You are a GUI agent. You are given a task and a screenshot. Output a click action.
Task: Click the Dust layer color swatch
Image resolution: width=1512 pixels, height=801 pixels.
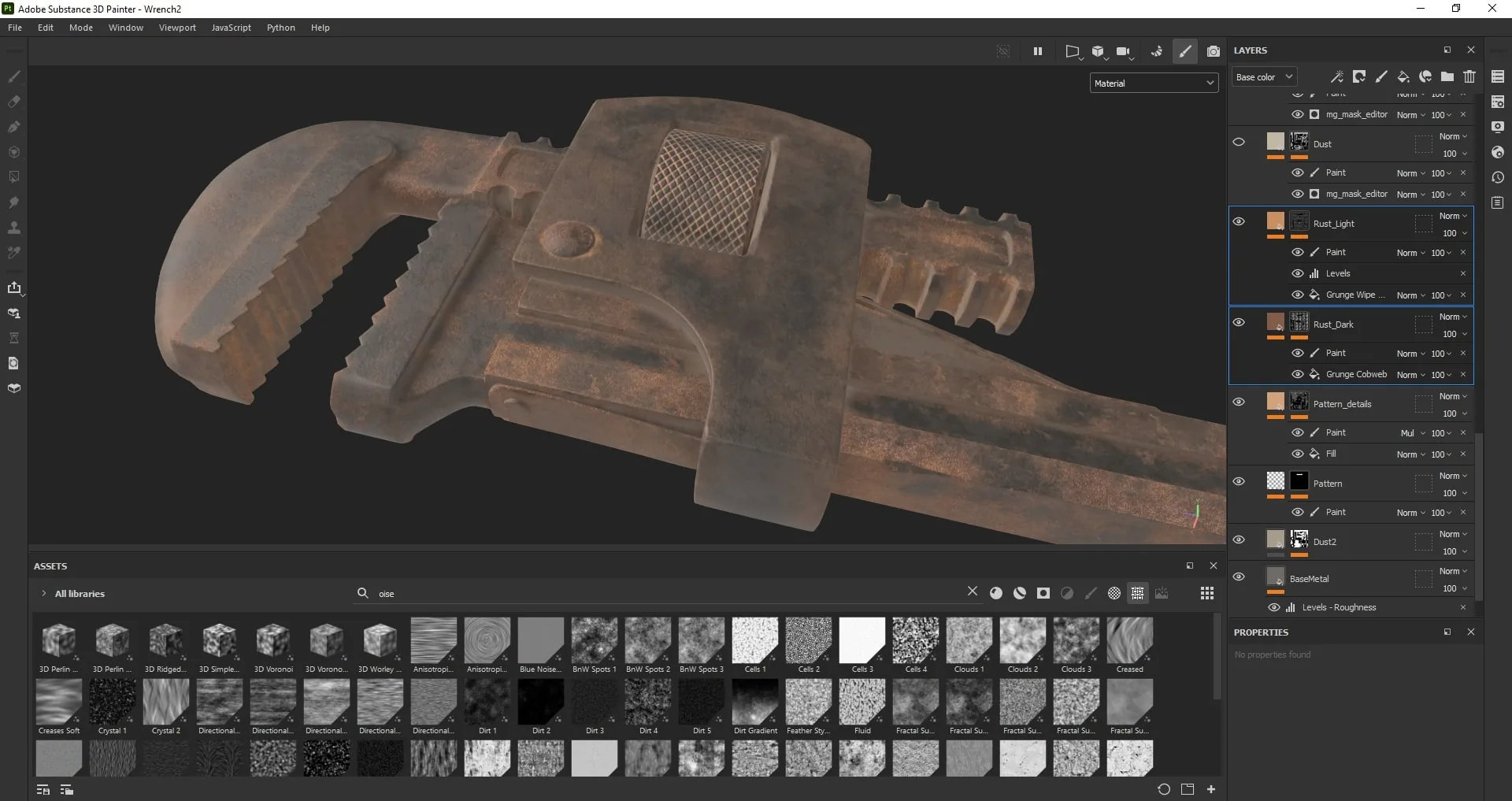(x=1275, y=142)
